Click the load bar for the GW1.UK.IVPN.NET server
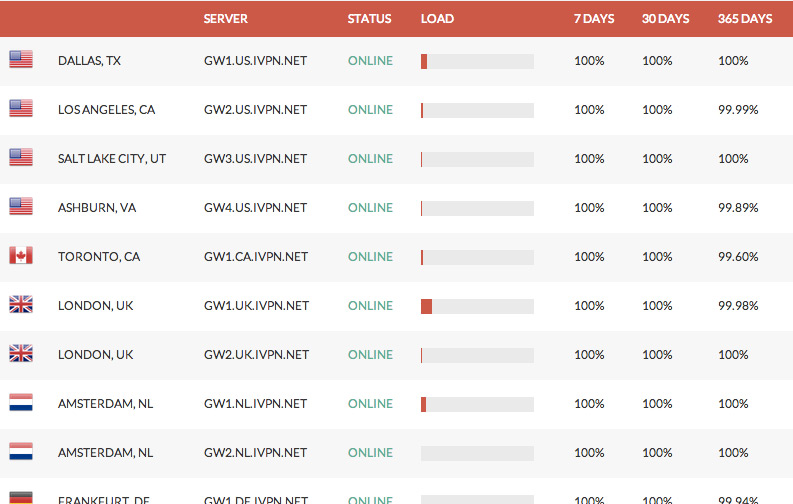 pos(477,305)
